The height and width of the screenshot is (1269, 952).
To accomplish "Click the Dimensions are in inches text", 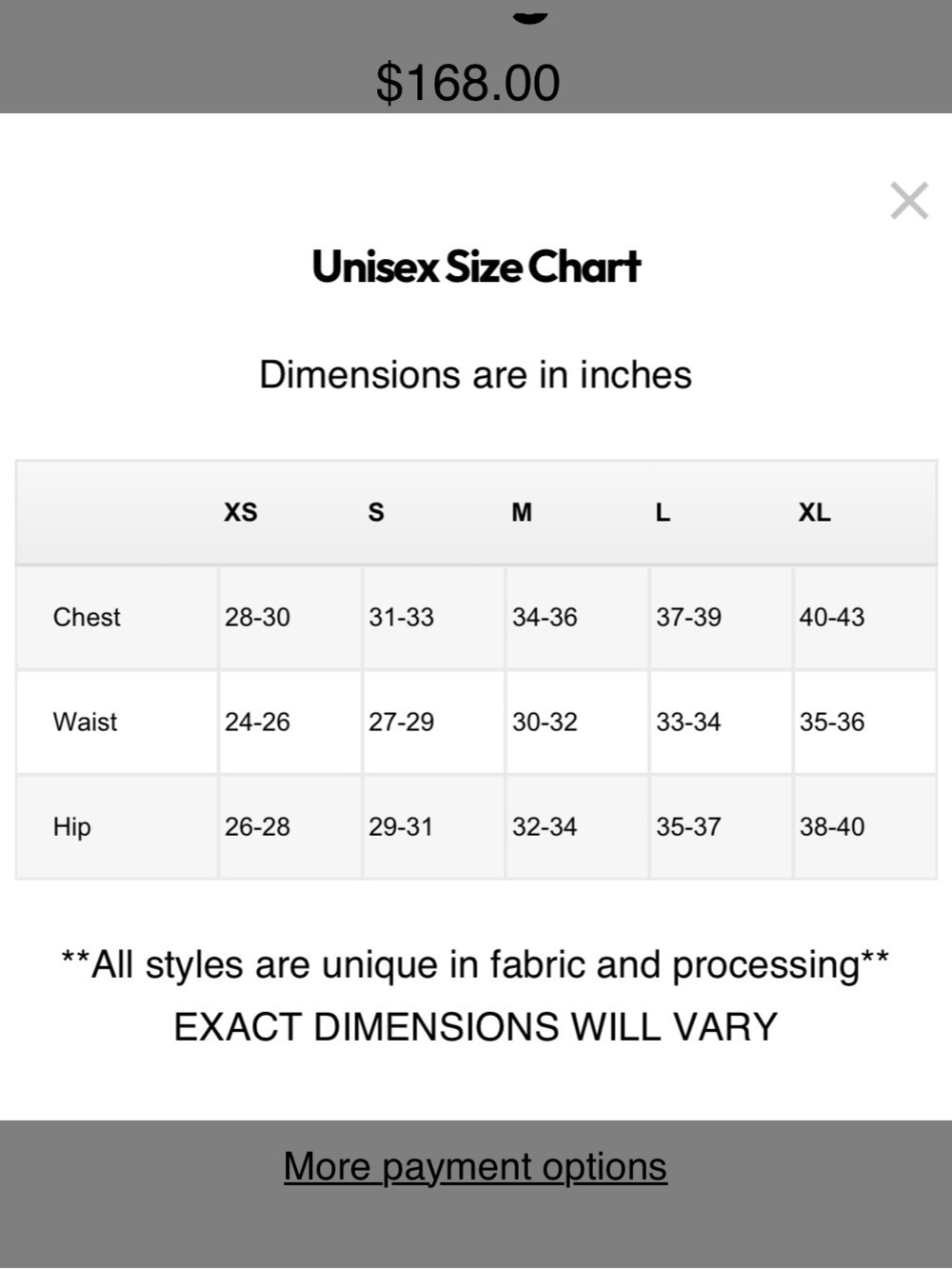I will click(475, 375).
